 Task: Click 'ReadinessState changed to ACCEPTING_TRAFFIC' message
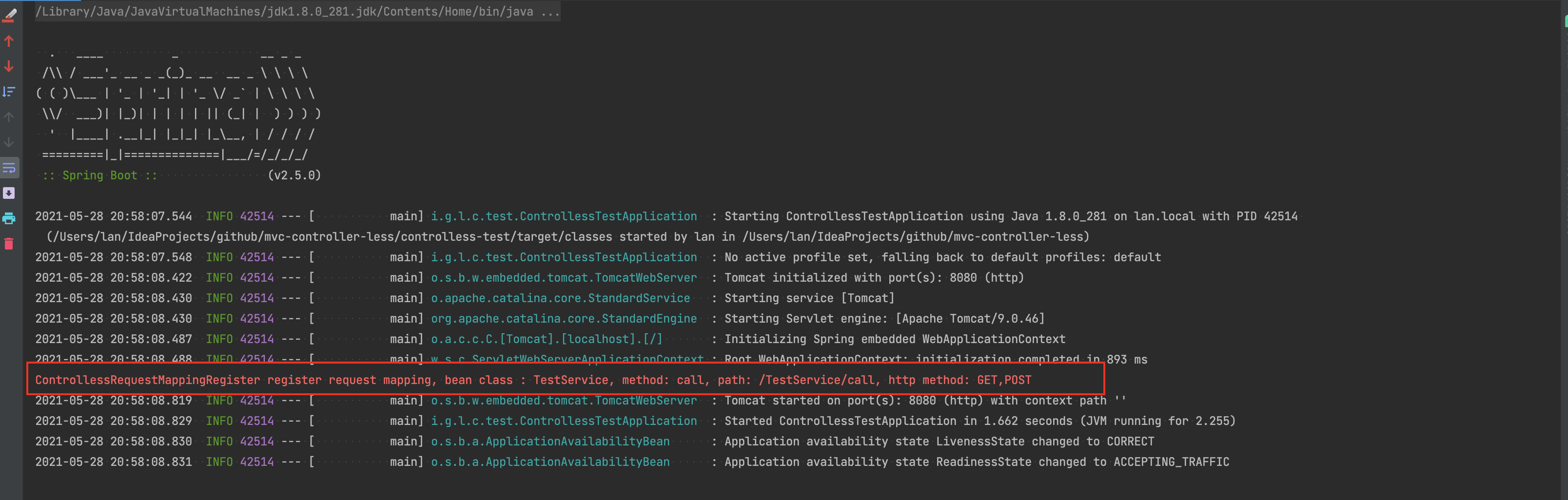pyautogui.click(x=977, y=462)
